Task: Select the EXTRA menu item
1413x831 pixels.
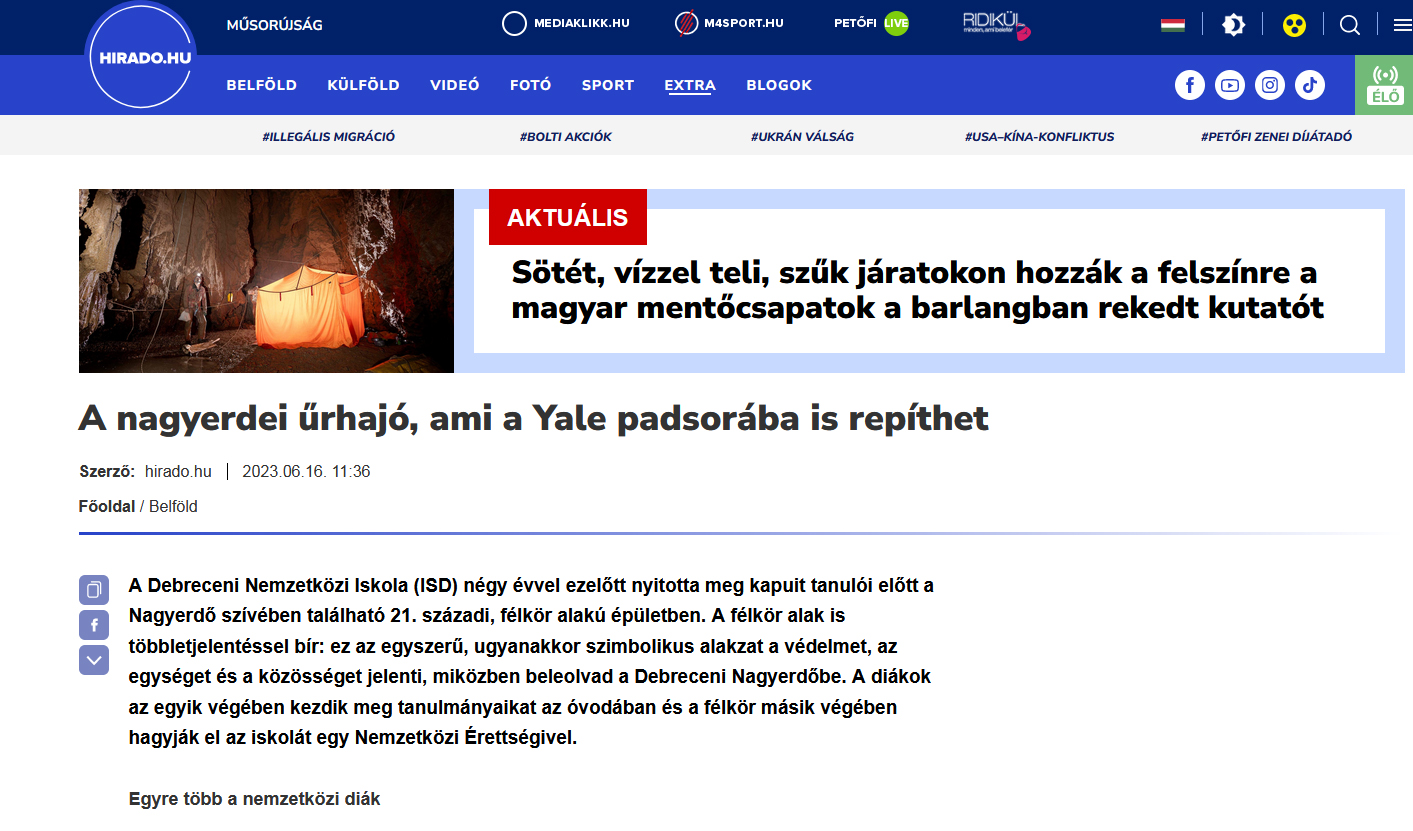Action: [690, 85]
